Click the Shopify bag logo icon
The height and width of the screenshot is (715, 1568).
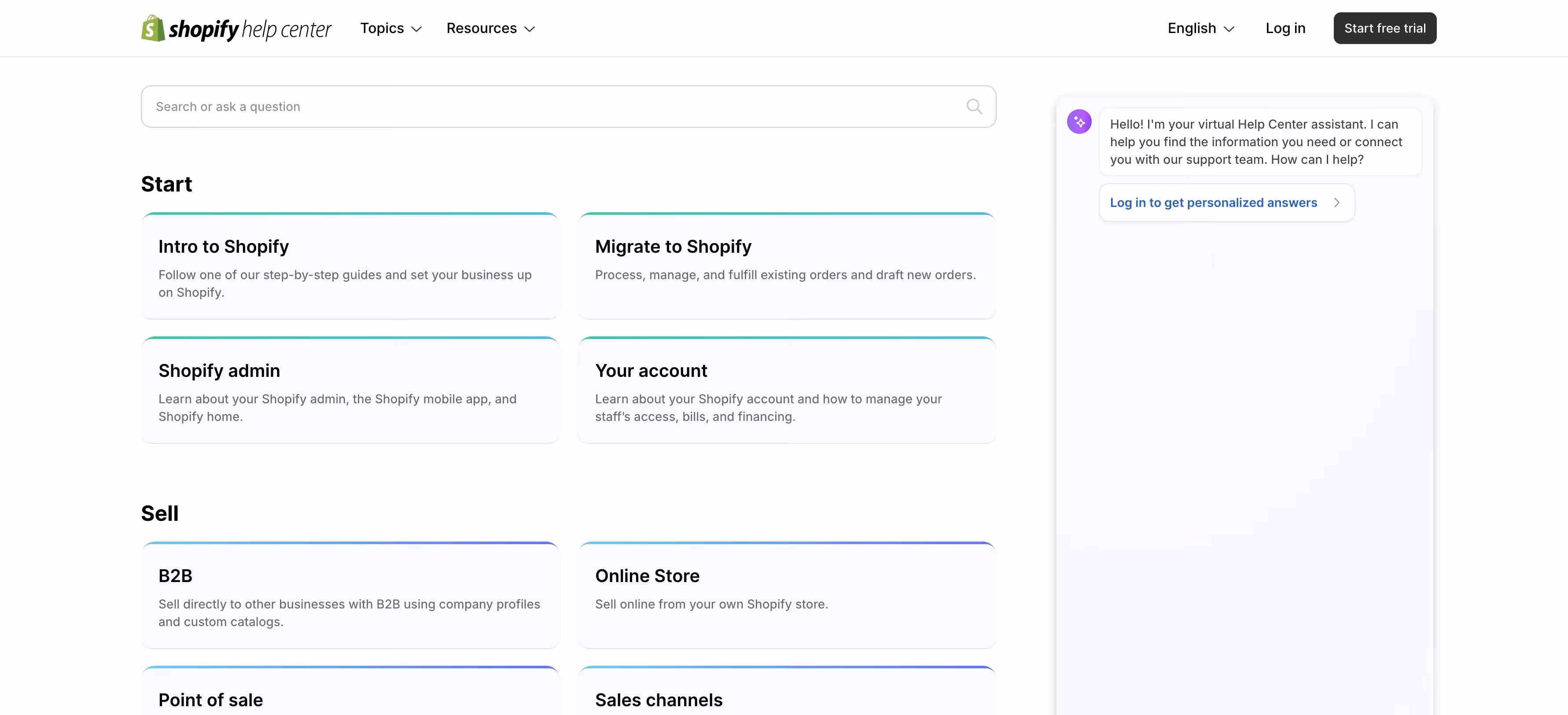coord(153,28)
